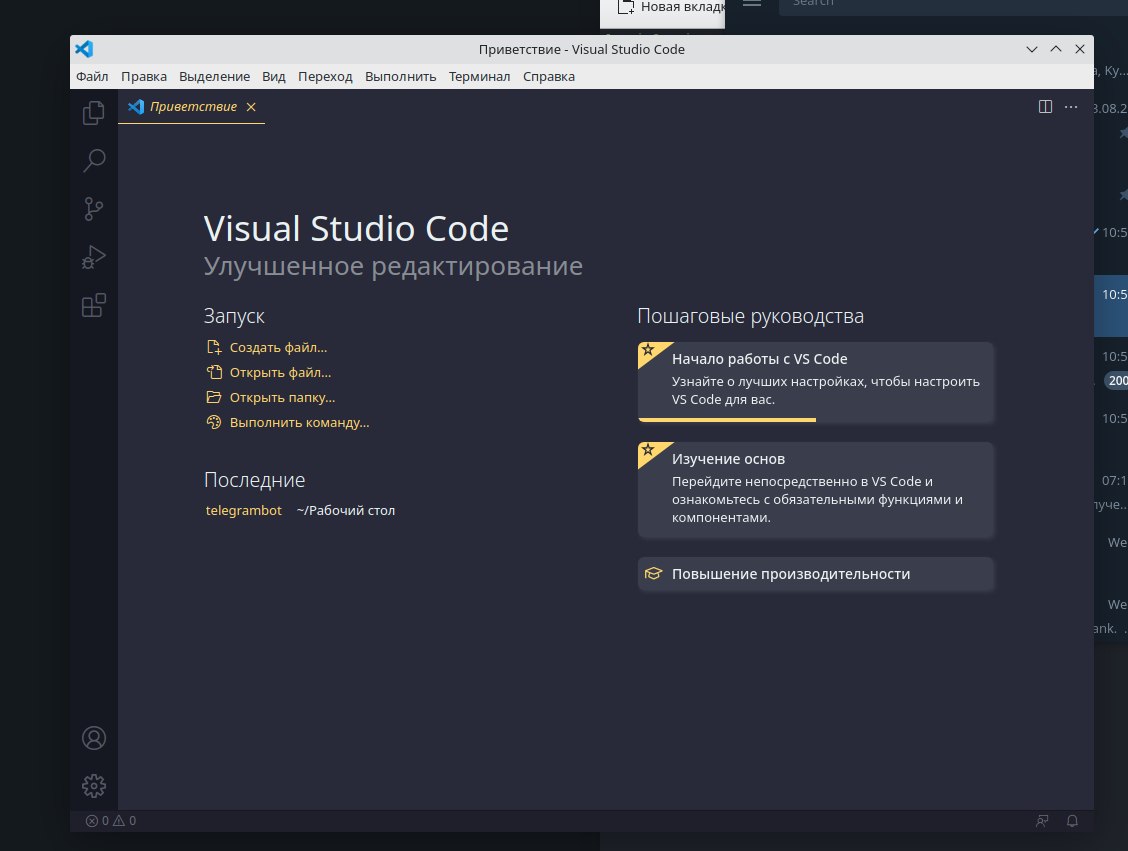
Task: Open the Выполнить menu
Action: click(x=401, y=76)
